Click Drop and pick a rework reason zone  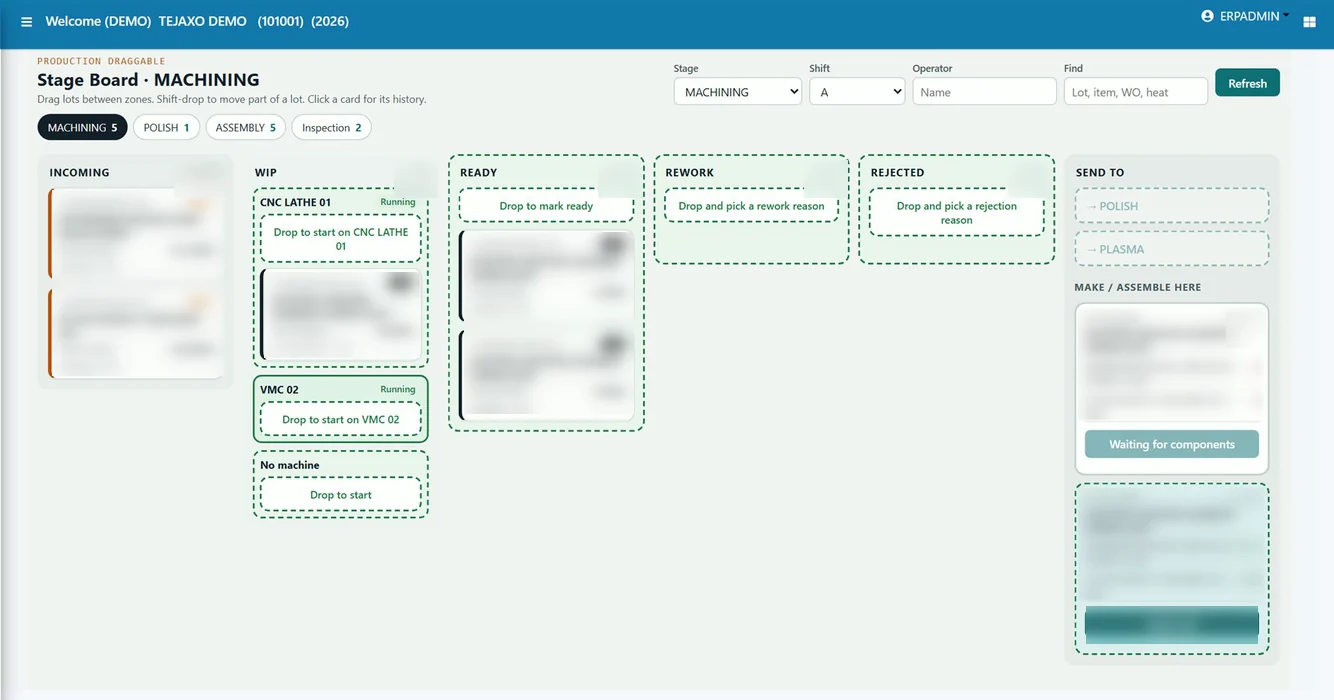(x=751, y=206)
